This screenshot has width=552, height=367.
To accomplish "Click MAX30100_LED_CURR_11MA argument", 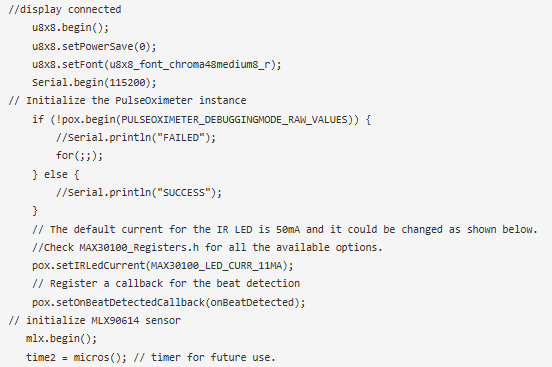I will tap(217, 265).
